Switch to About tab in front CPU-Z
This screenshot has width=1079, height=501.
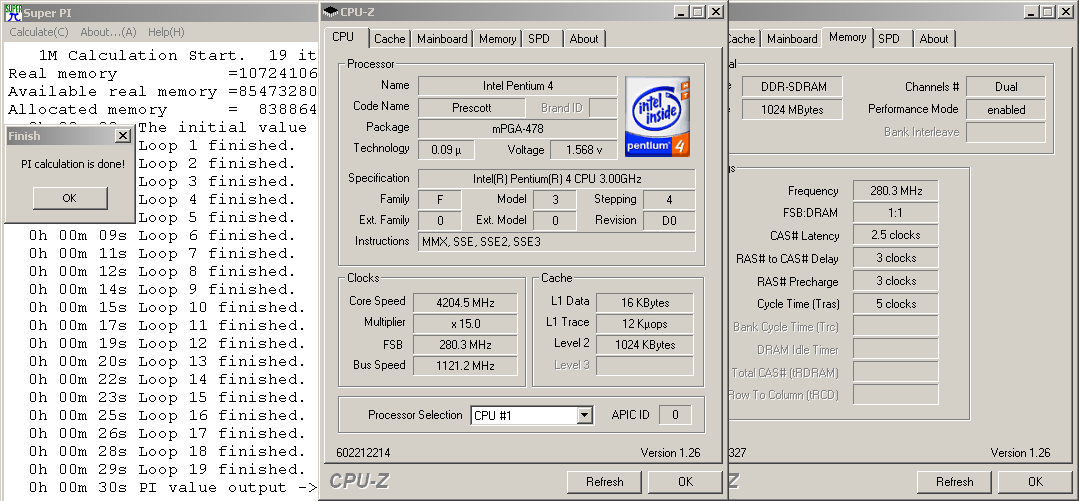[584, 39]
